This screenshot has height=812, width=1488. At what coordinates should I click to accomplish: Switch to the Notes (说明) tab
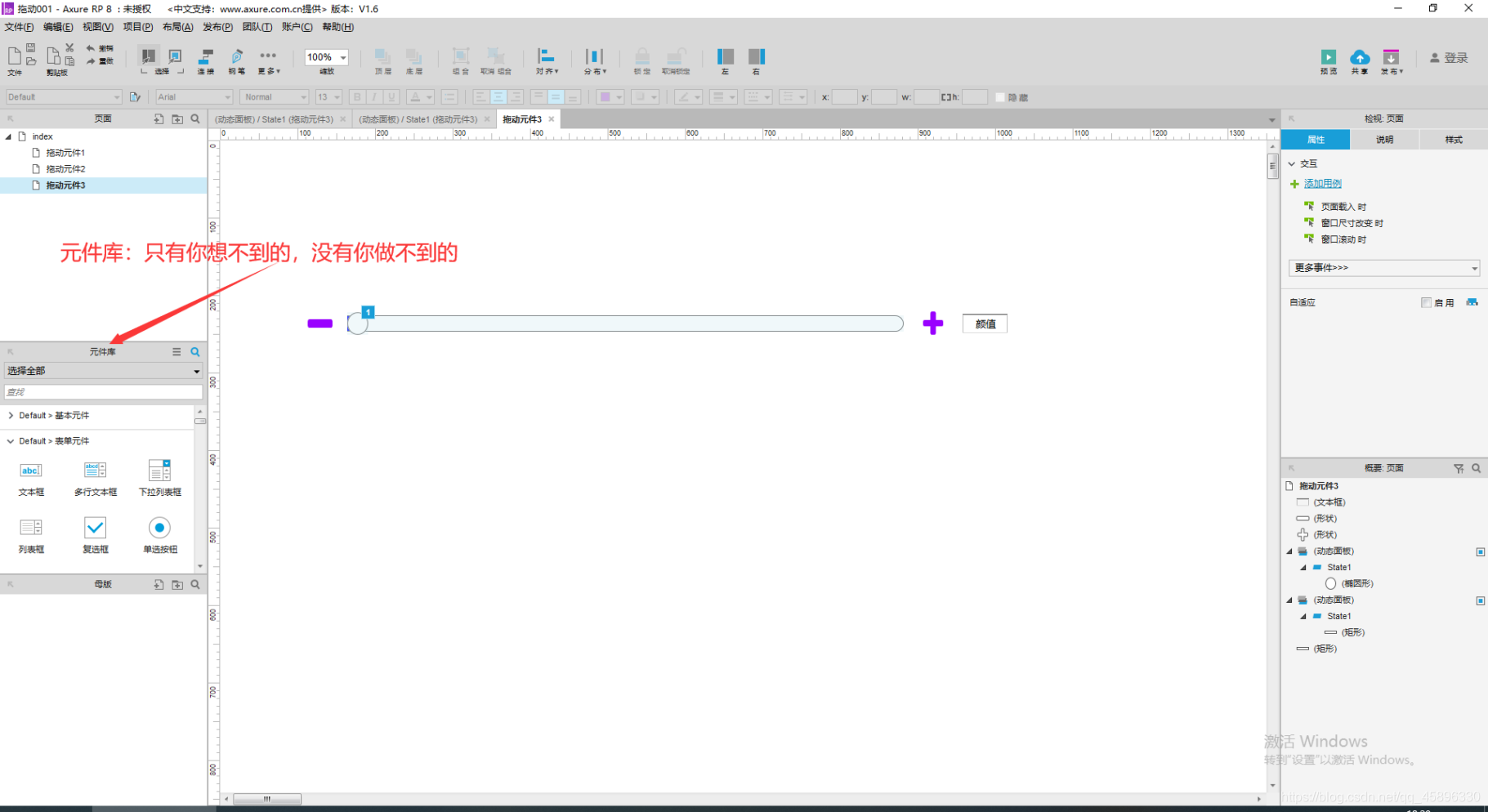[1384, 140]
